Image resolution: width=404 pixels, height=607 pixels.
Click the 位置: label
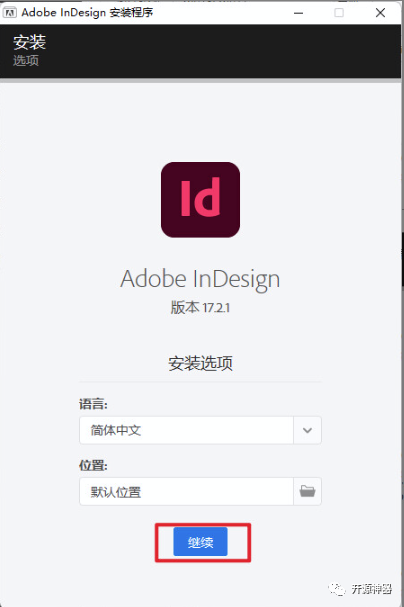point(93,465)
